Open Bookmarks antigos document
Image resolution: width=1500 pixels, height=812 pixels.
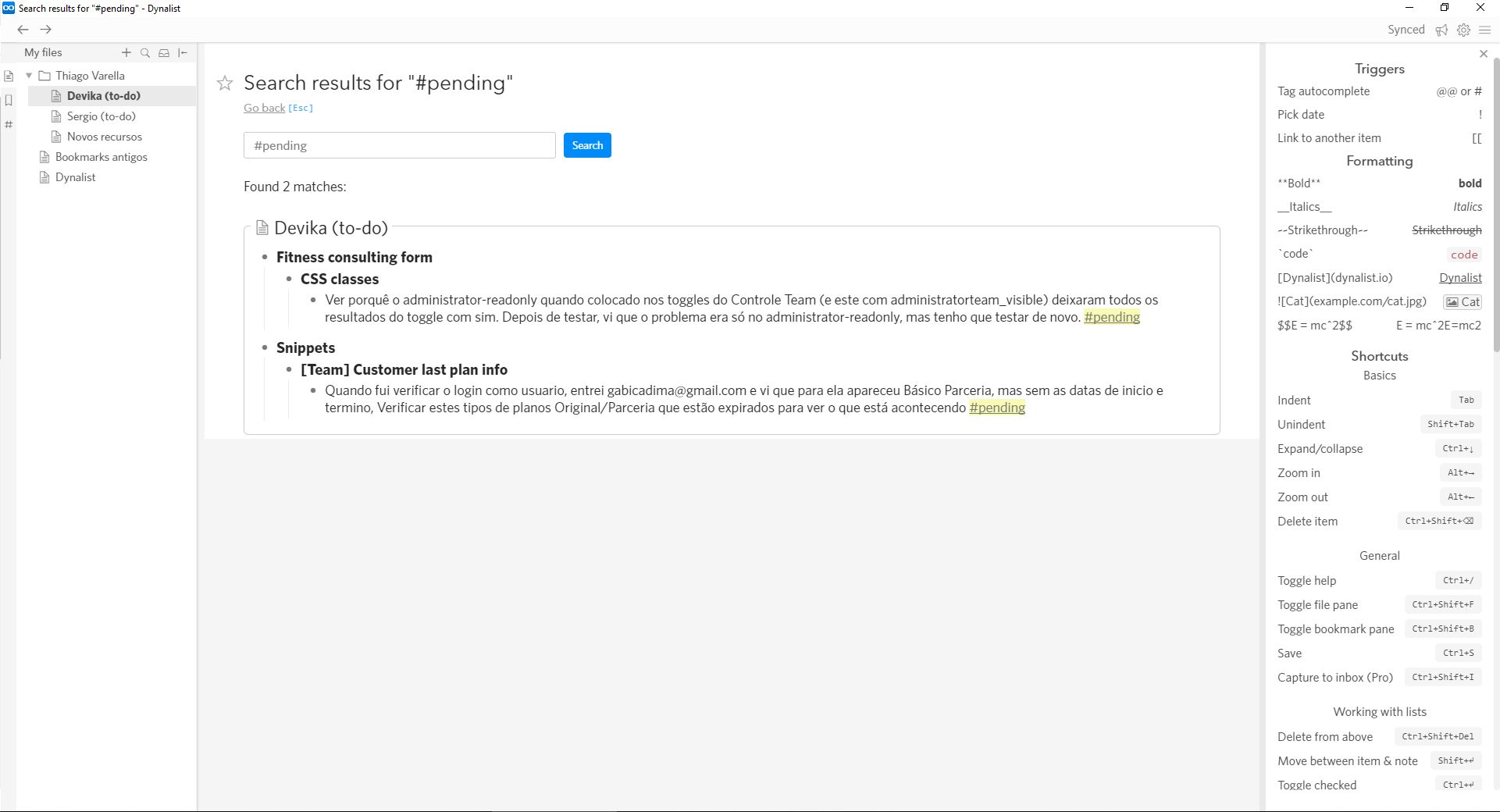pos(102,157)
